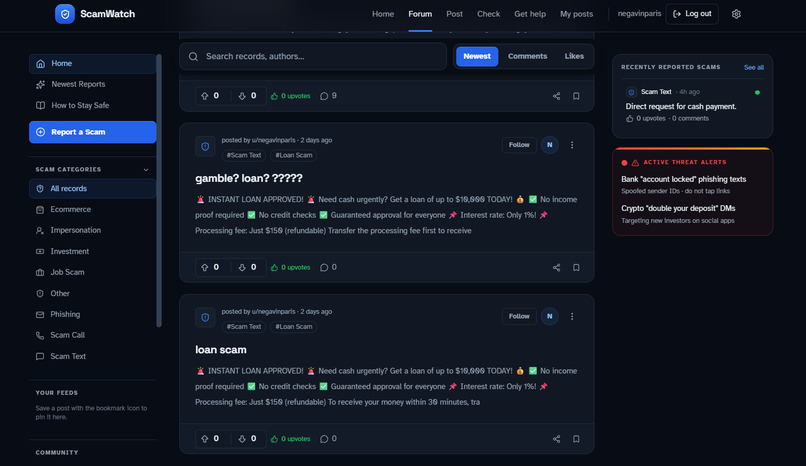Go to the Home nav link
Viewport: 806px width, 466px height.
click(x=383, y=14)
